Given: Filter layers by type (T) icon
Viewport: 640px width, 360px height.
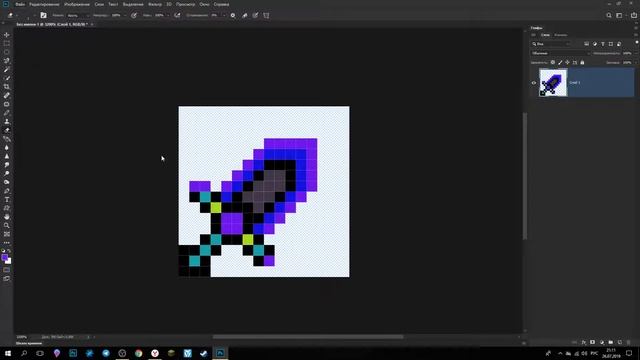Looking at the screenshot, I should [x=603, y=44].
